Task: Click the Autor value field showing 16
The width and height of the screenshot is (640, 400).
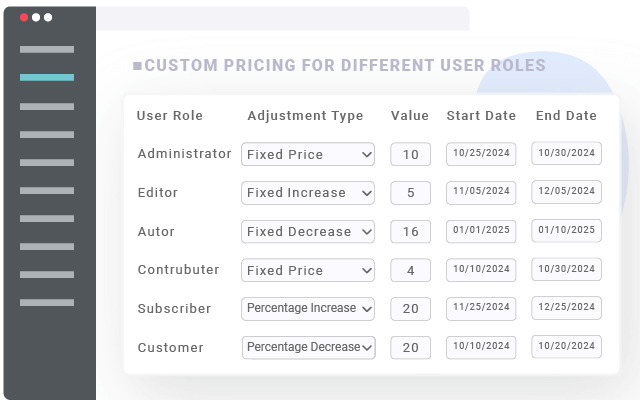Action: [x=410, y=231]
